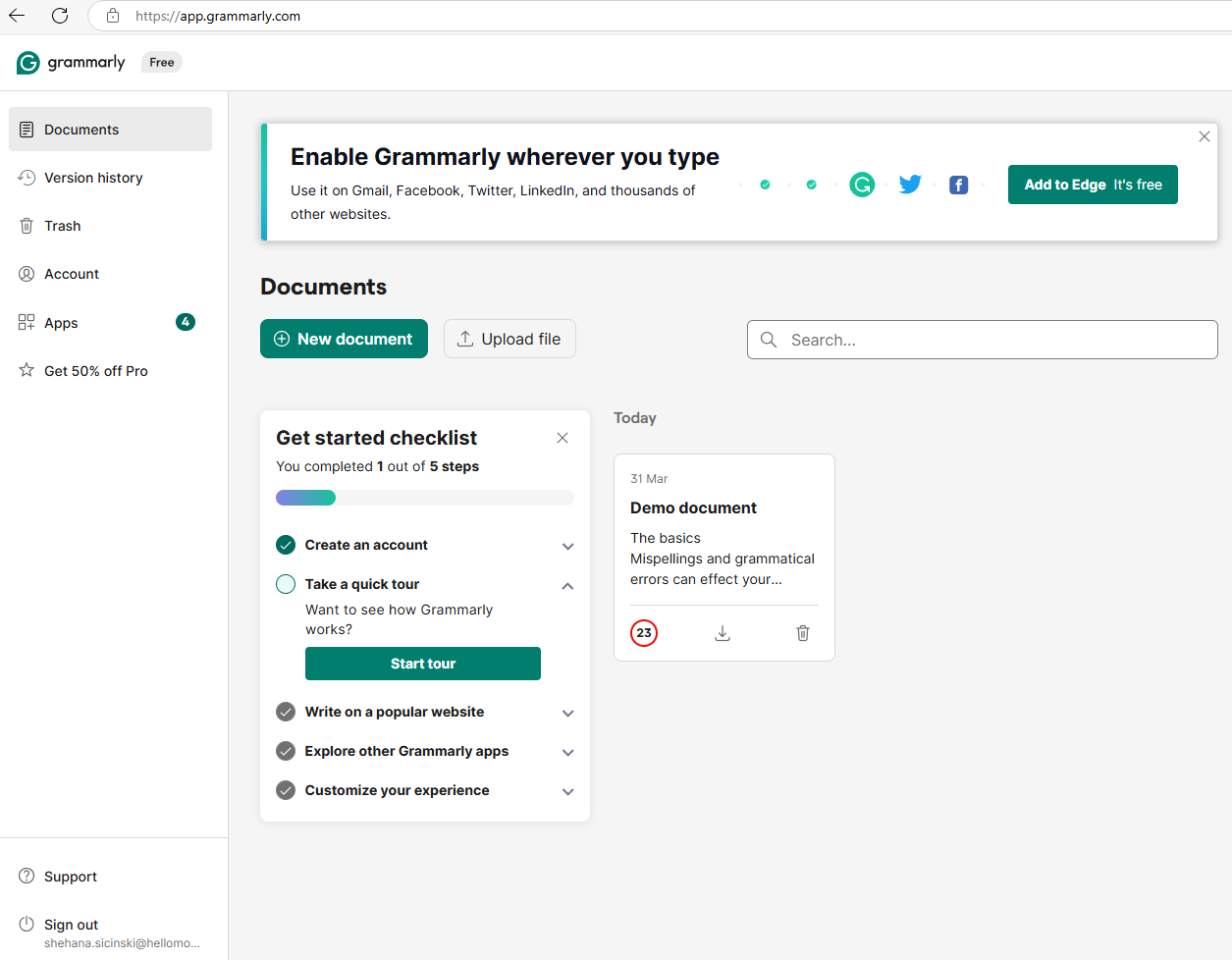Collapse the Take a quick tour step

[567, 586]
